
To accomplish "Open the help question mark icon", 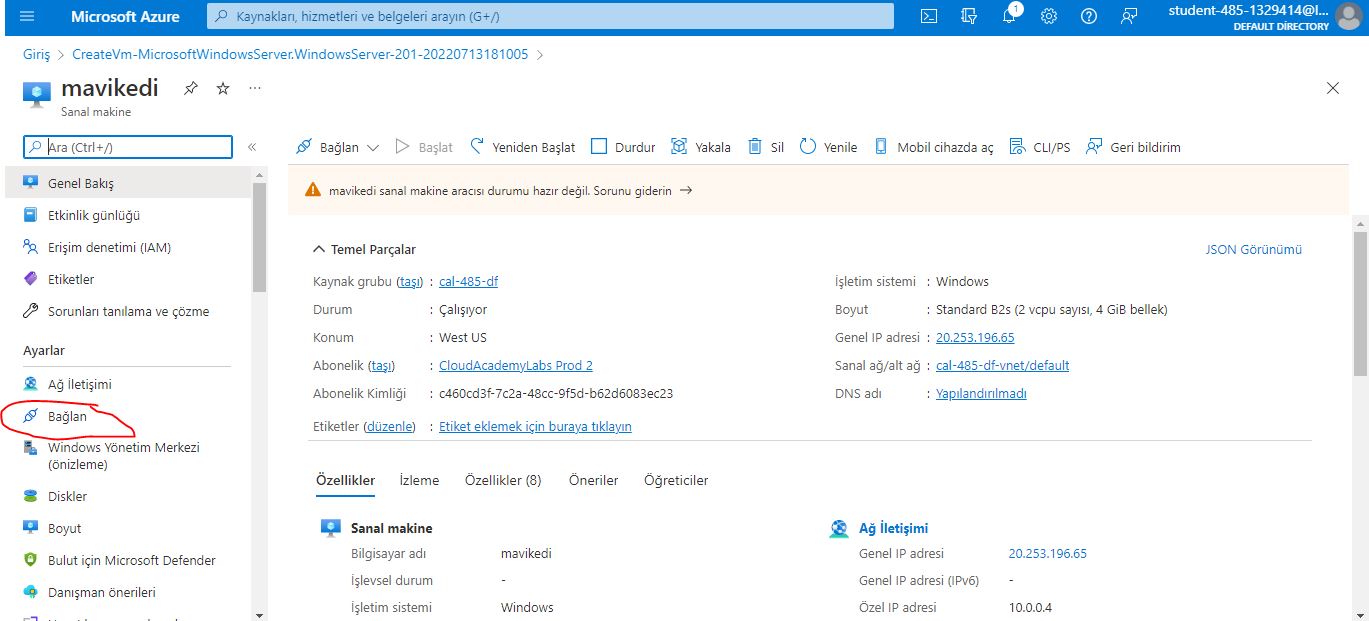I will (1089, 16).
